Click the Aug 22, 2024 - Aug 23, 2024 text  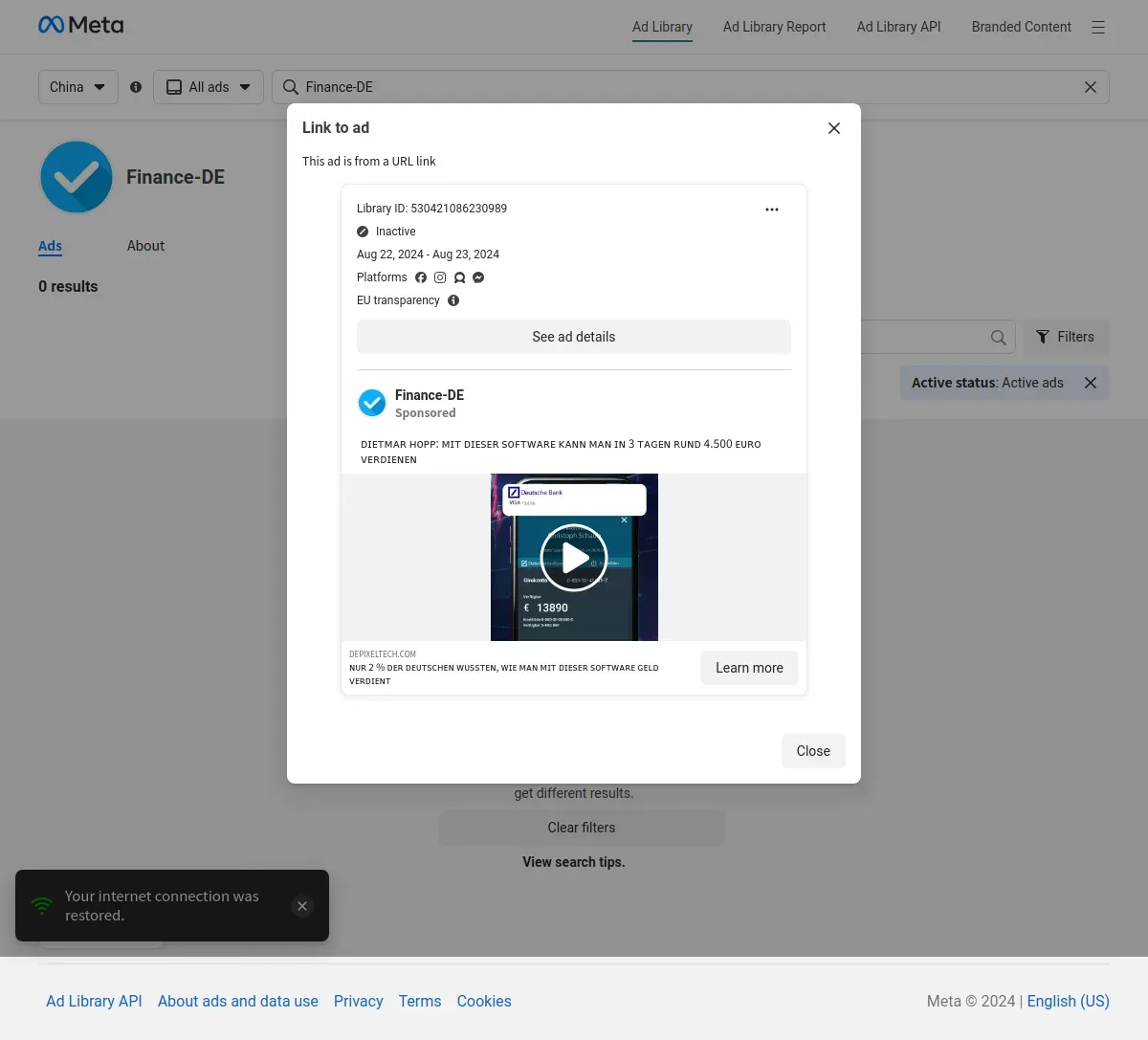pyautogui.click(x=428, y=254)
